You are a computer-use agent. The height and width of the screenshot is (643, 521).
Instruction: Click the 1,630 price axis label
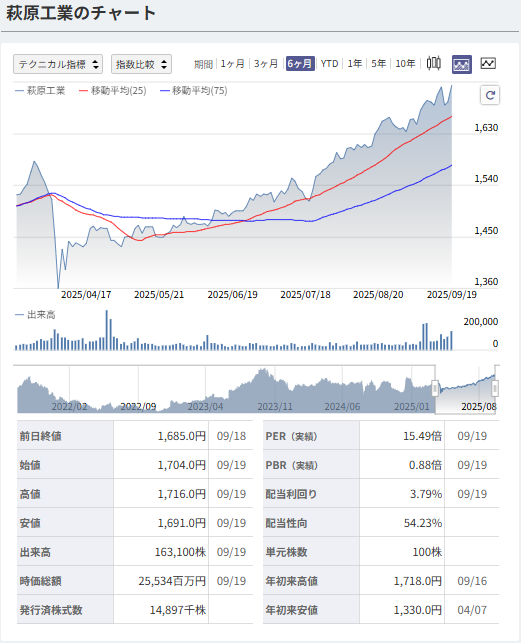486,128
